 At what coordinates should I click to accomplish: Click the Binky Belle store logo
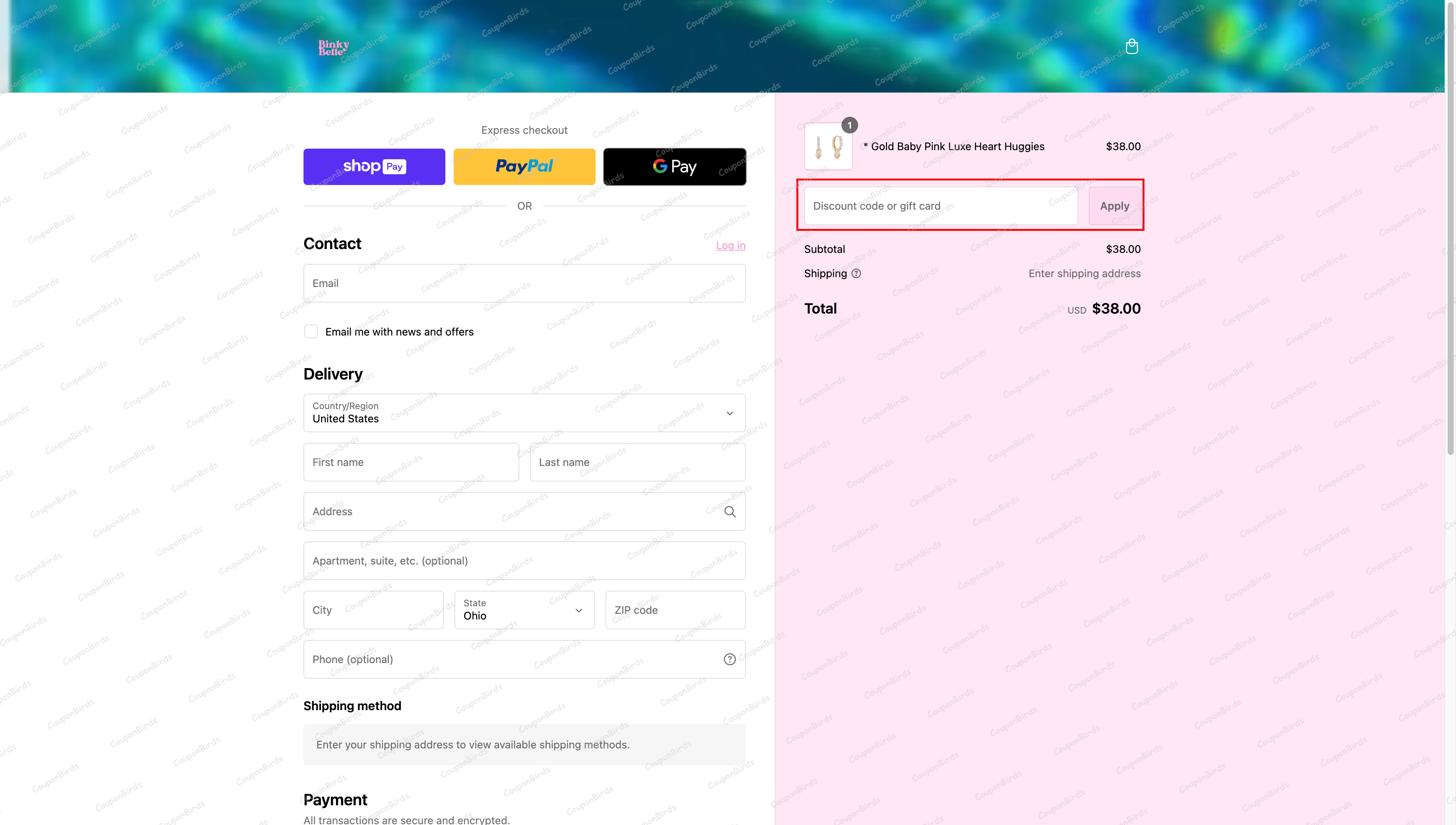coord(333,48)
